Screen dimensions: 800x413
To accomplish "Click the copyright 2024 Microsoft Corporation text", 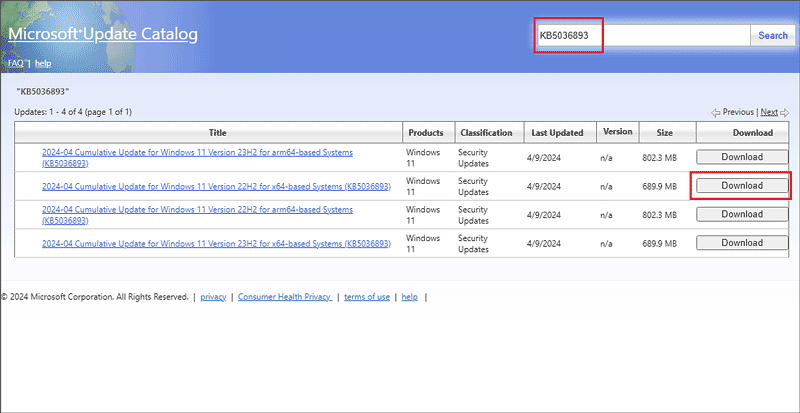I will coord(95,297).
